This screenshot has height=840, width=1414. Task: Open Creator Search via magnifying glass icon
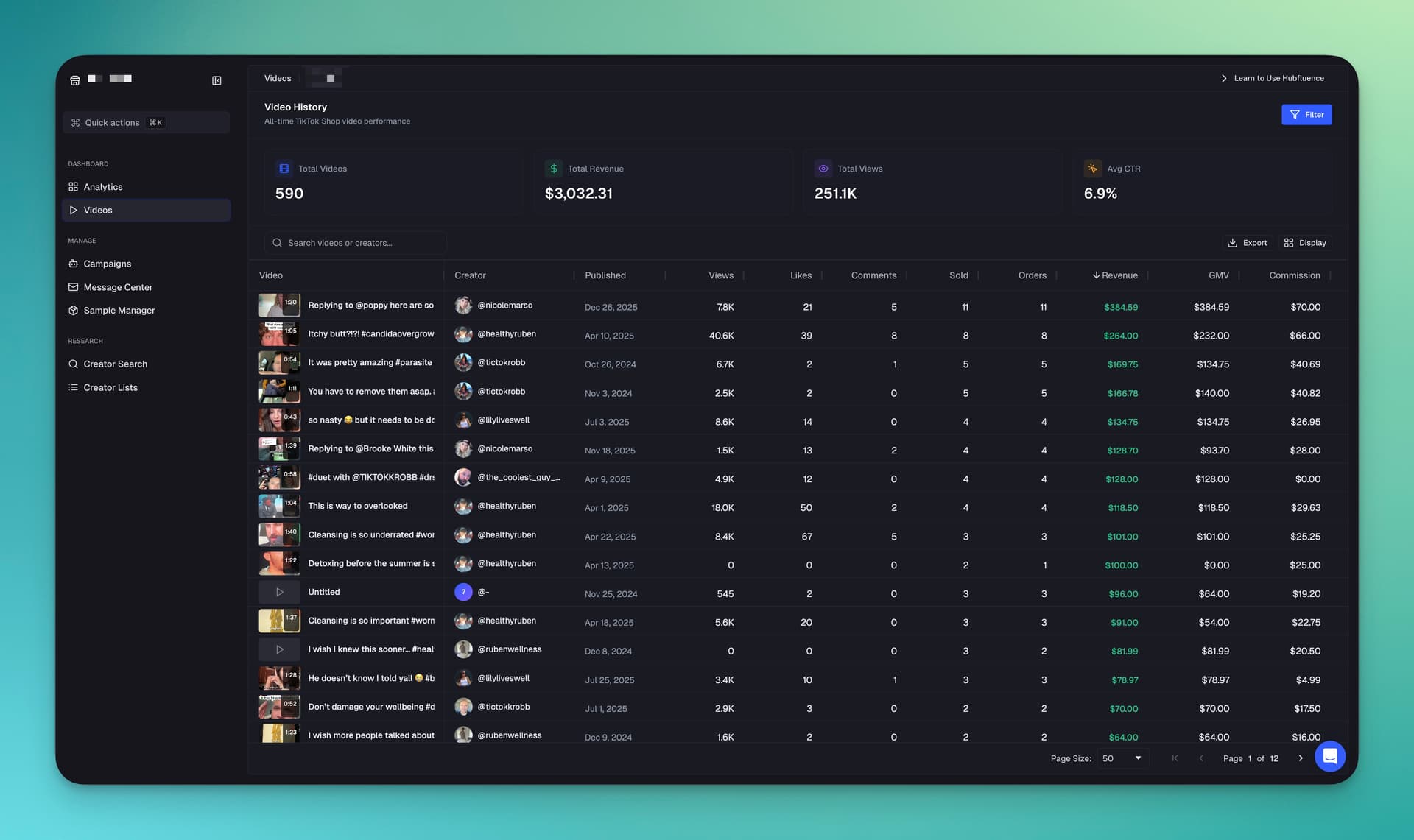tap(73, 364)
